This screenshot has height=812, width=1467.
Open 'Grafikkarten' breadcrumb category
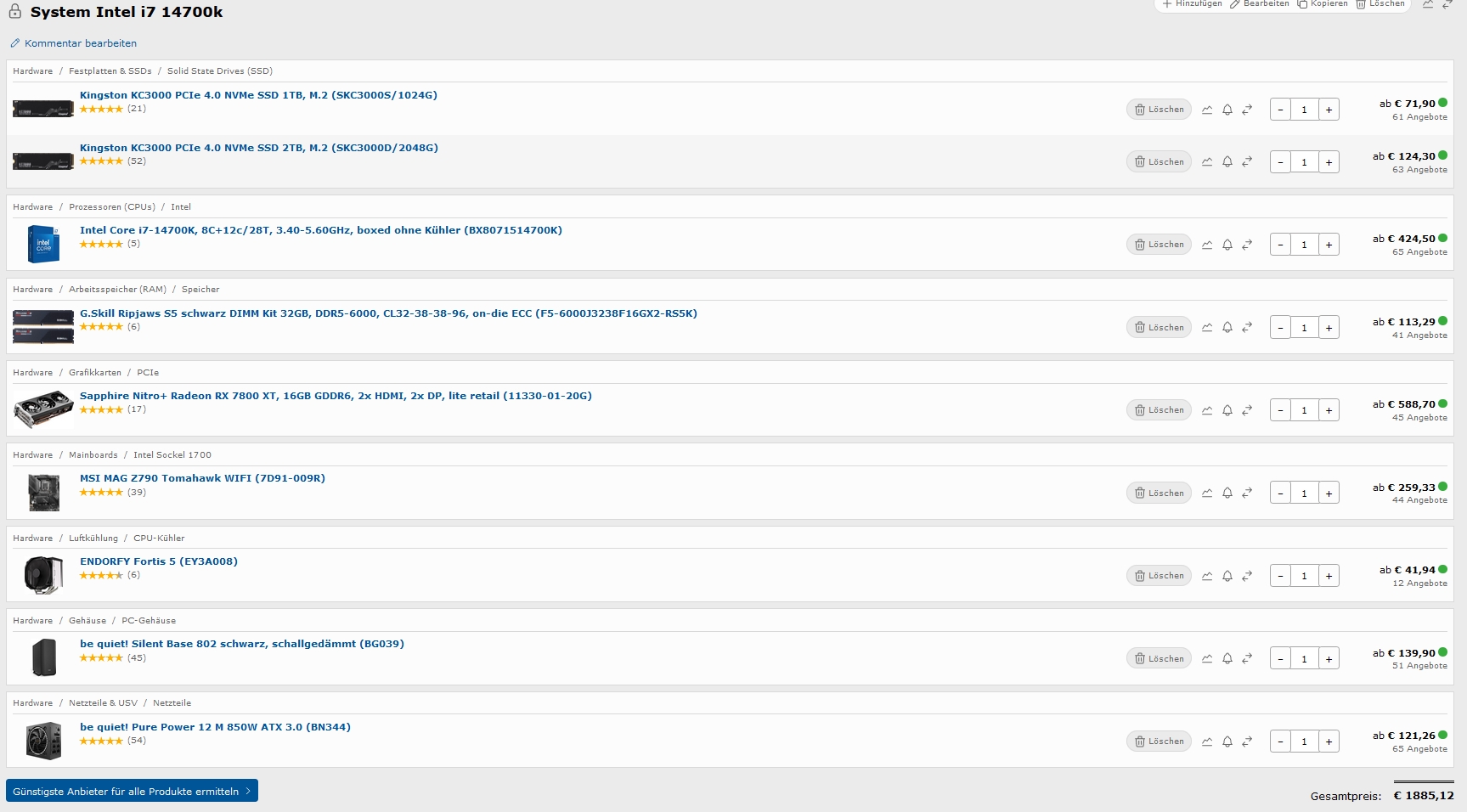point(95,373)
